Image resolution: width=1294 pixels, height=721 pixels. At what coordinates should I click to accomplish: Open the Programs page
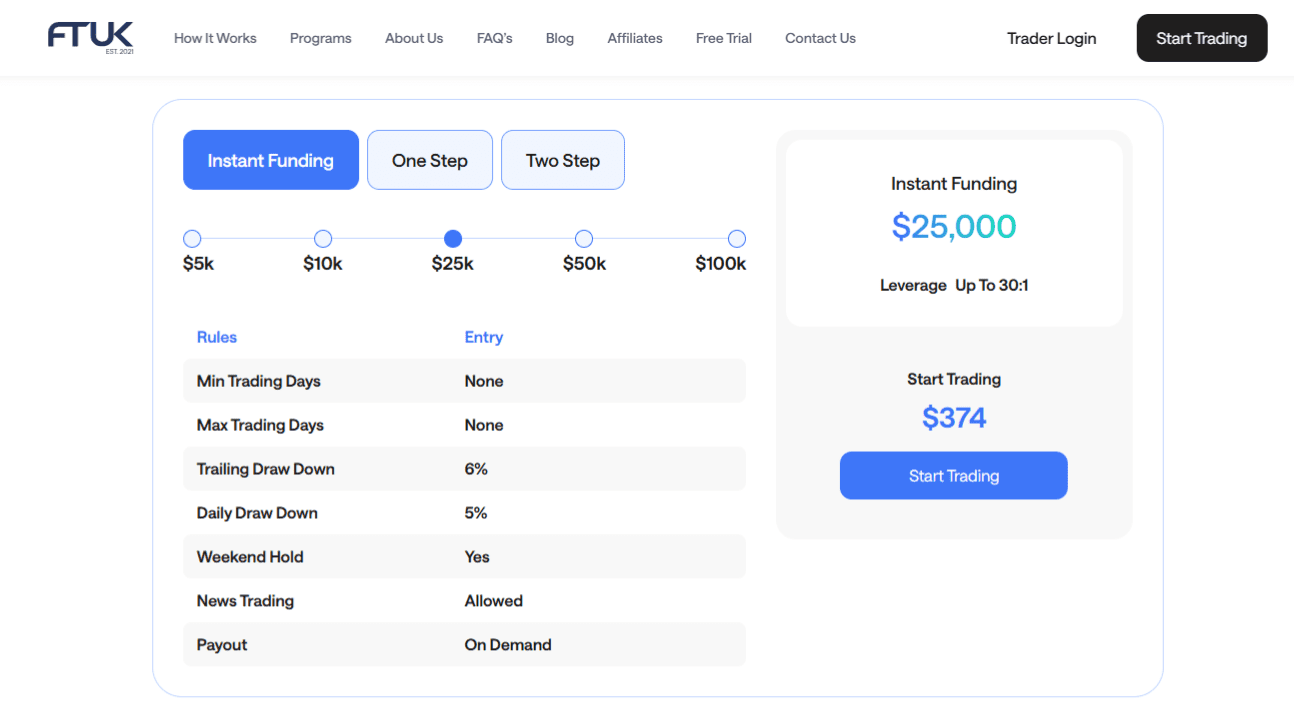tap(320, 38)
